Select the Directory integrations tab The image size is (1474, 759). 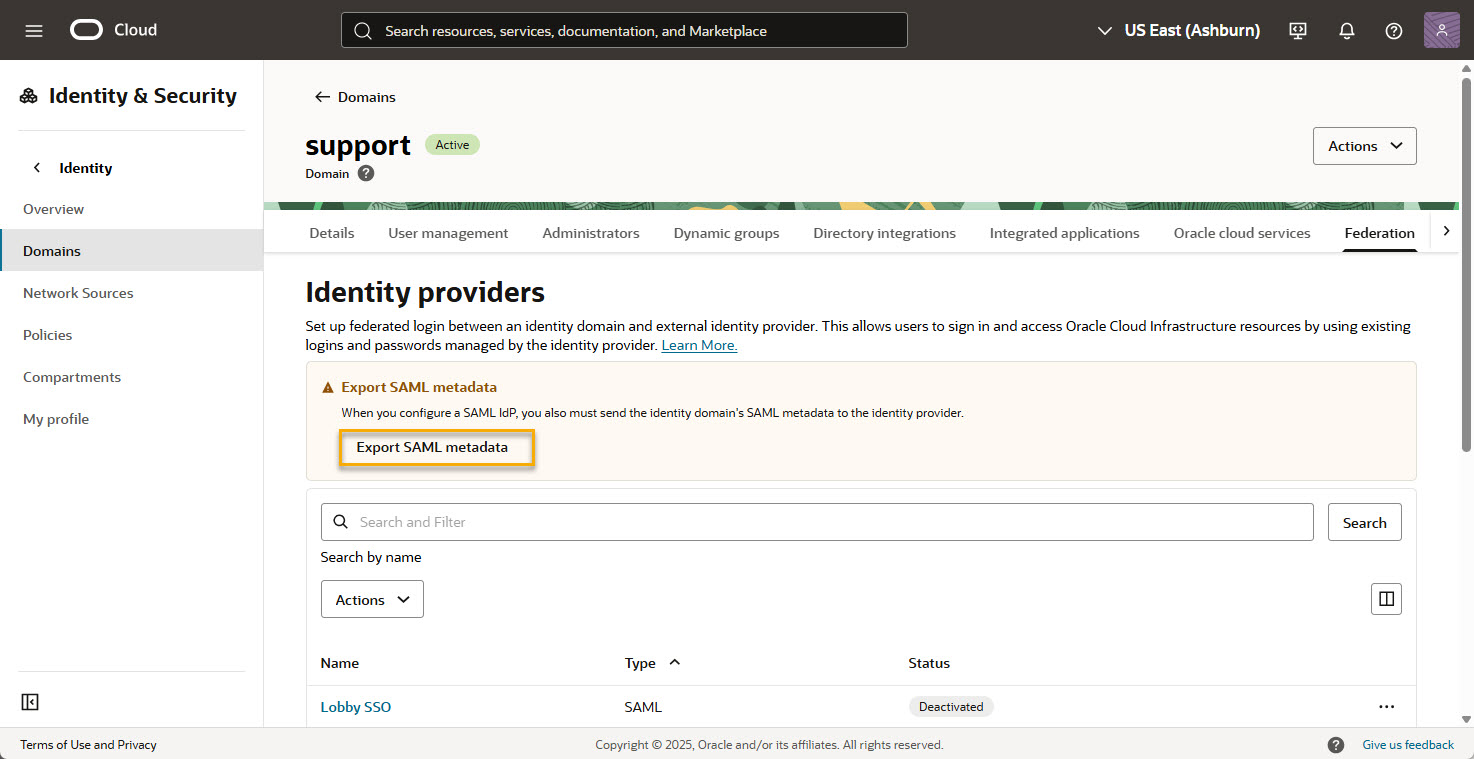click(x=884, y=233)
